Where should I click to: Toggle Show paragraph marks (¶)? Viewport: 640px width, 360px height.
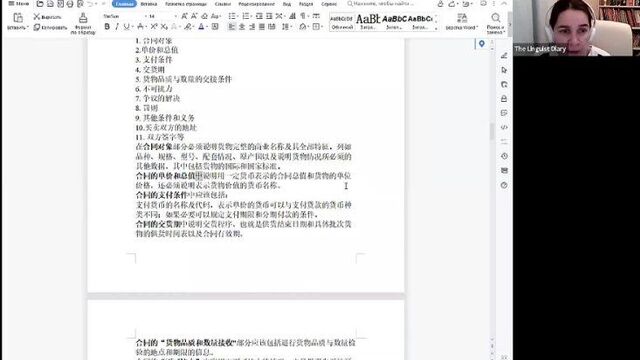[x=303, y=16]
